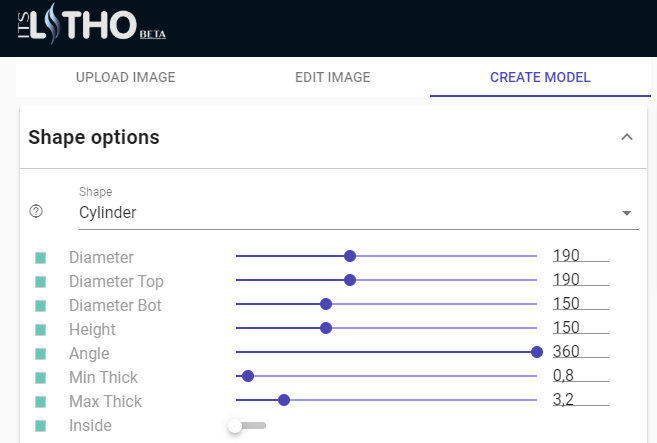Switch to the Edit Image tab

coord(333,77)
